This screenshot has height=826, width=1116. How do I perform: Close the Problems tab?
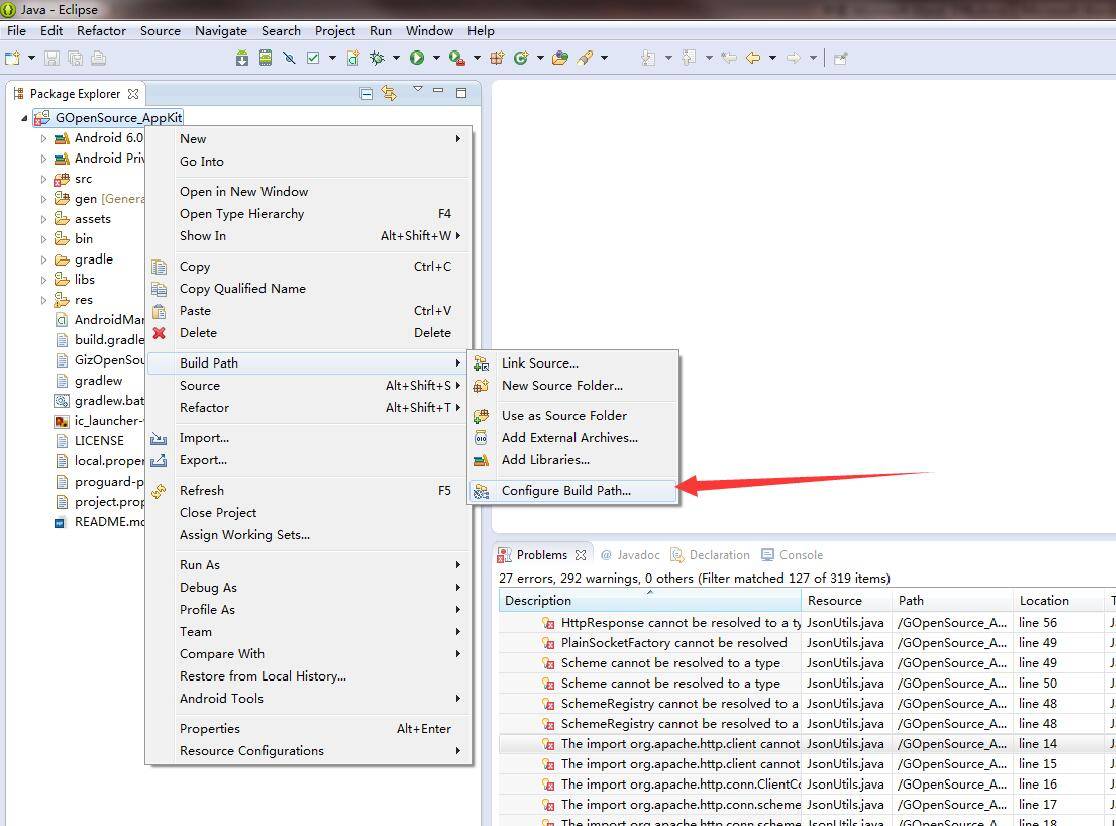coord(581,555)
